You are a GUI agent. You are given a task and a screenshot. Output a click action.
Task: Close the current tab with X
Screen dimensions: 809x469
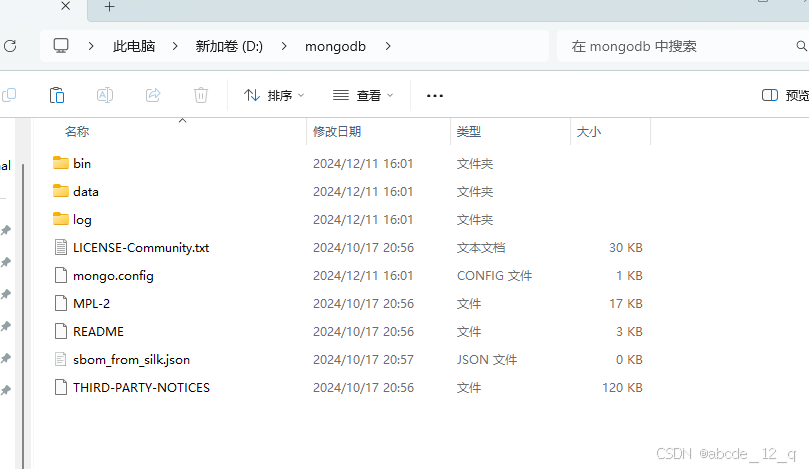click(x=66, y=6)
